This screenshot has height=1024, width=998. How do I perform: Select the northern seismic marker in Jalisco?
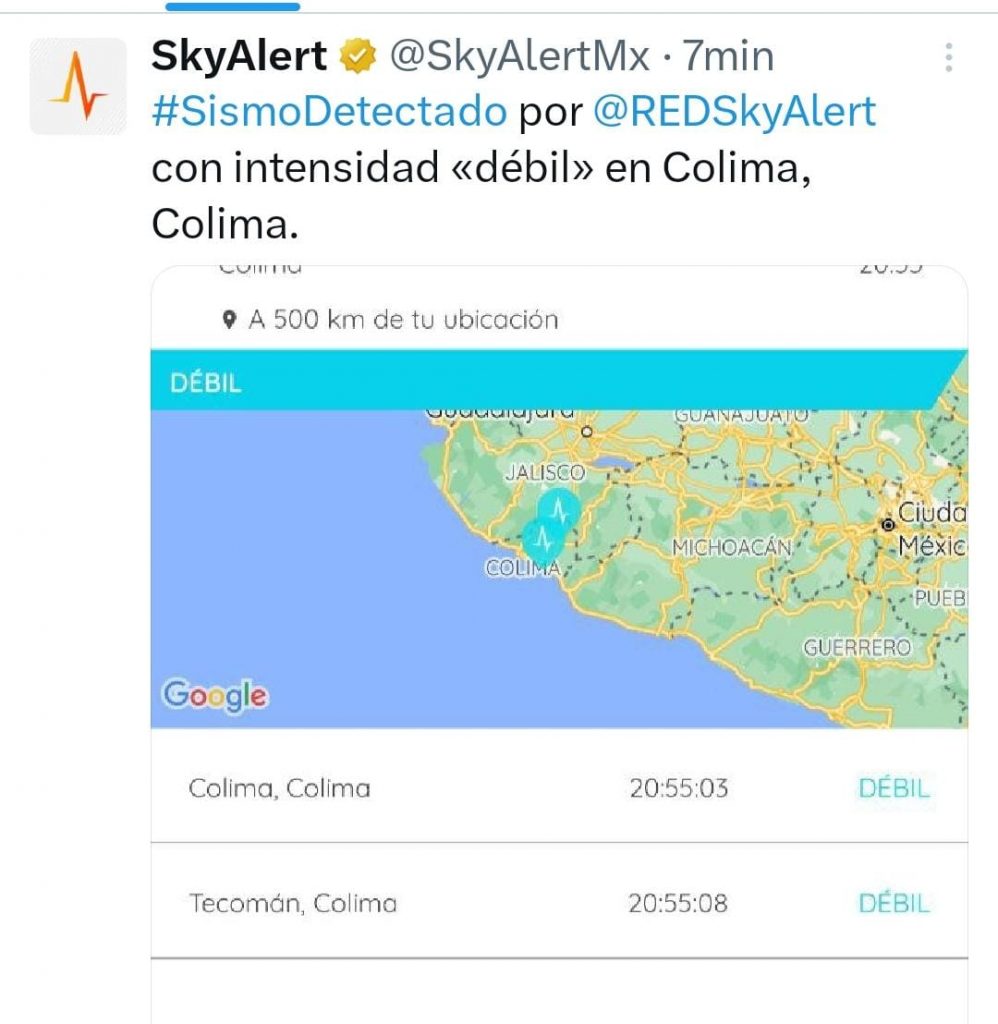click(558, 509)
